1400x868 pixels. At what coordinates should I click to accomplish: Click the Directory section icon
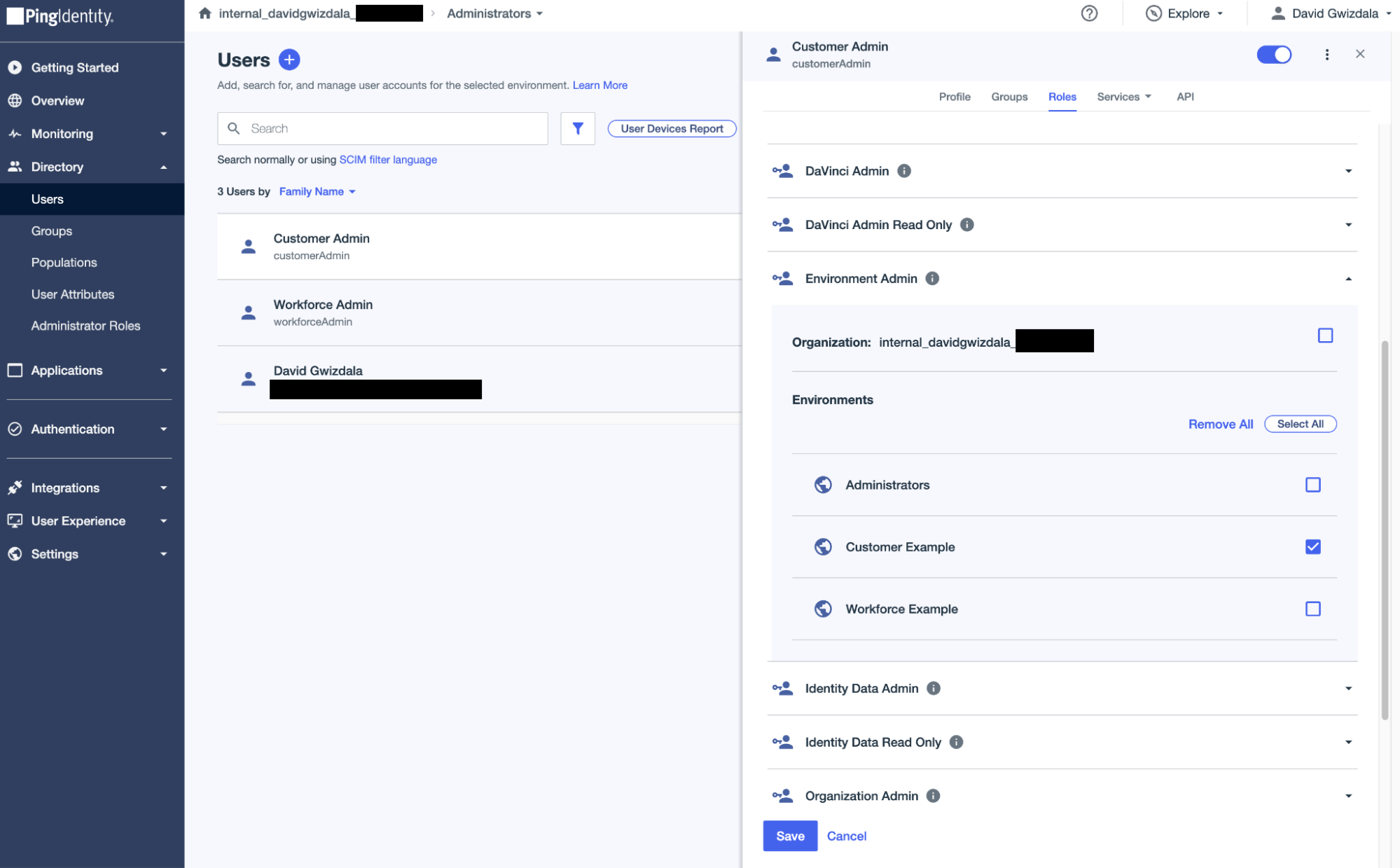(x=16, y=166)
